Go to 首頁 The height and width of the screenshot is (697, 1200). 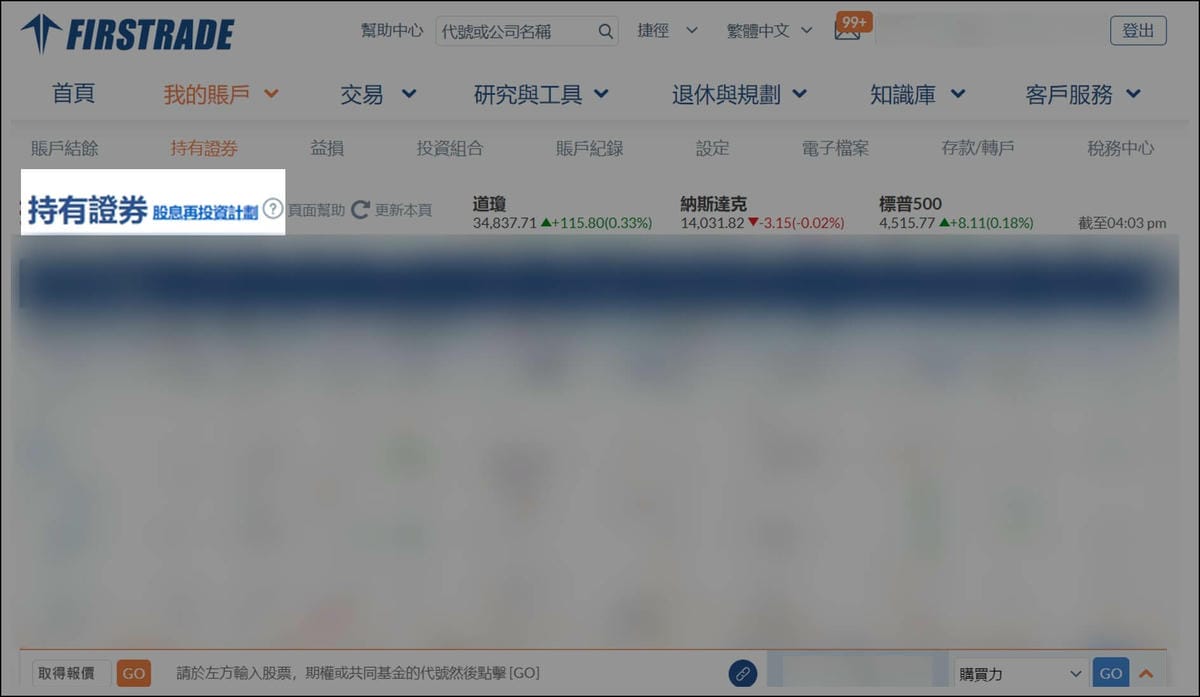(73, 94)
